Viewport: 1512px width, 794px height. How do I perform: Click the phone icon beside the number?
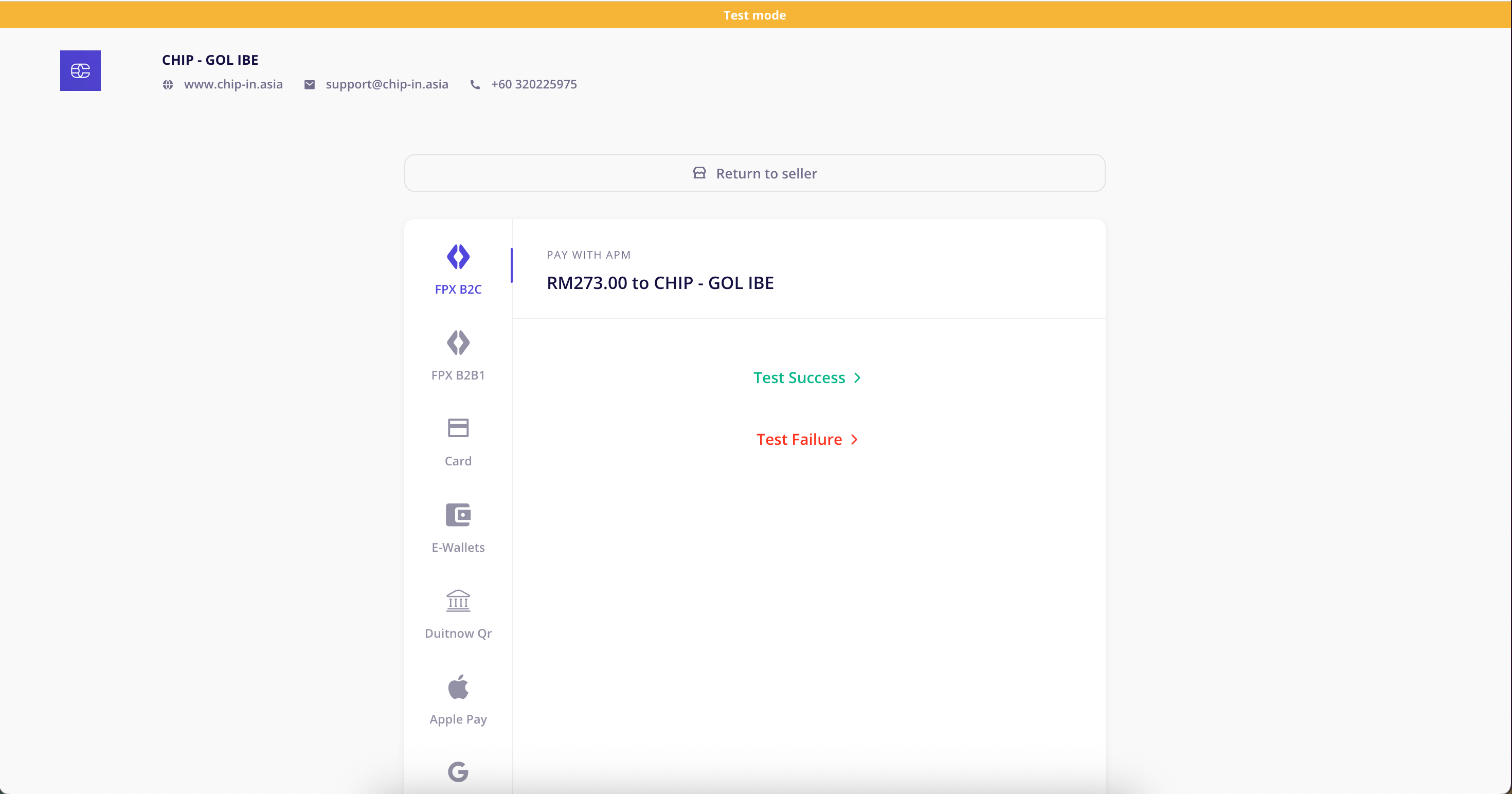coord(475,84)
